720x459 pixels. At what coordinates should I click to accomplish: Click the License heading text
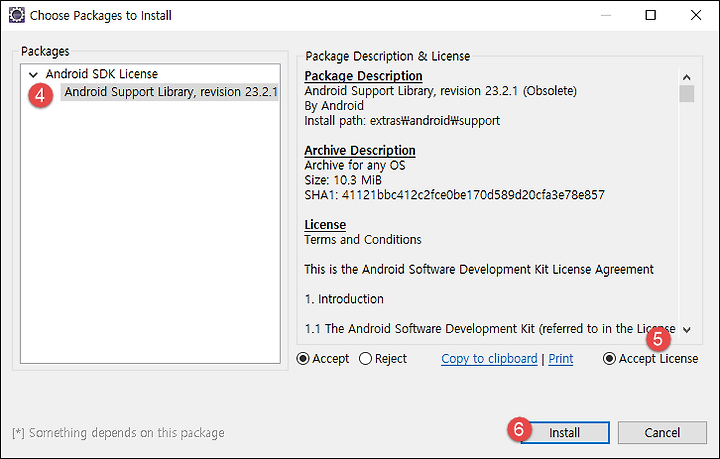tap(325, 224)
